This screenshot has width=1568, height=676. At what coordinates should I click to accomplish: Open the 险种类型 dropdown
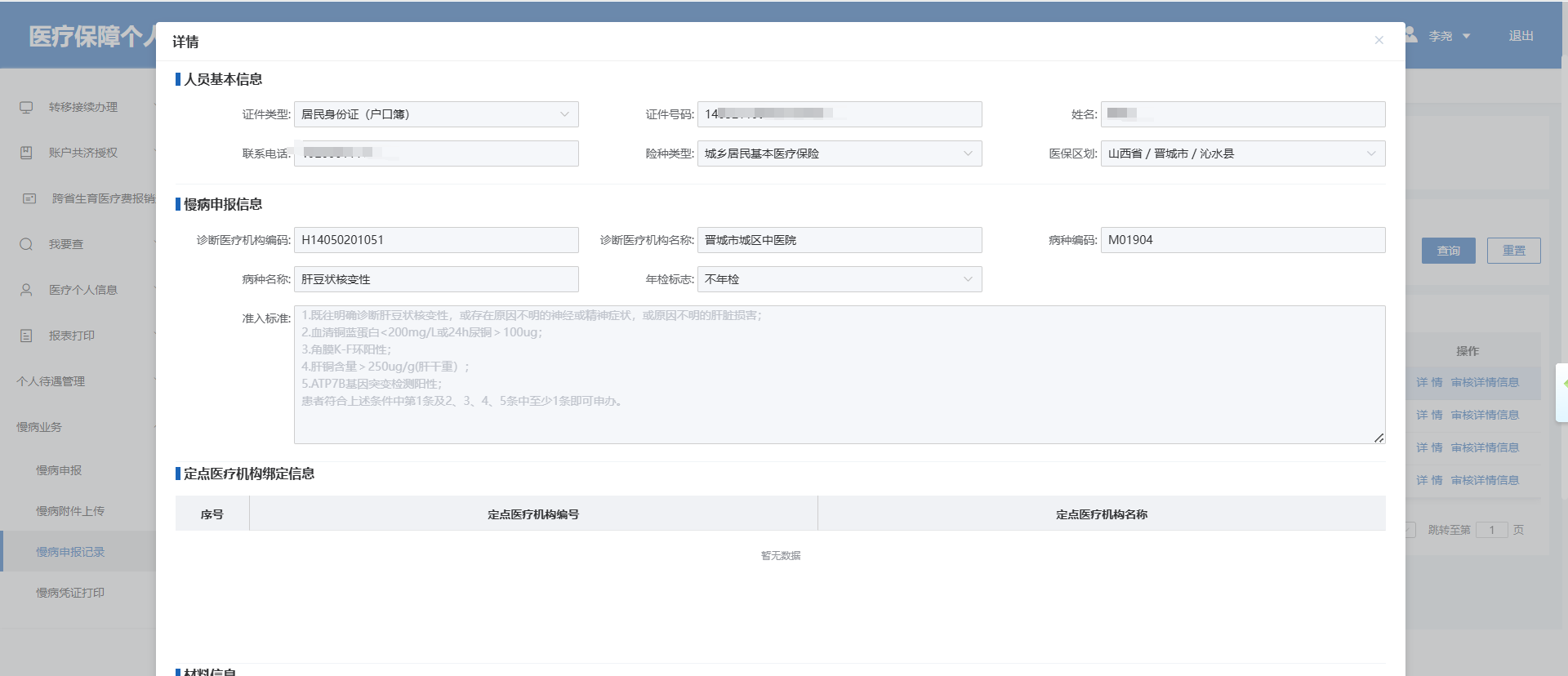pyautogui.click(x=840, y=153)
